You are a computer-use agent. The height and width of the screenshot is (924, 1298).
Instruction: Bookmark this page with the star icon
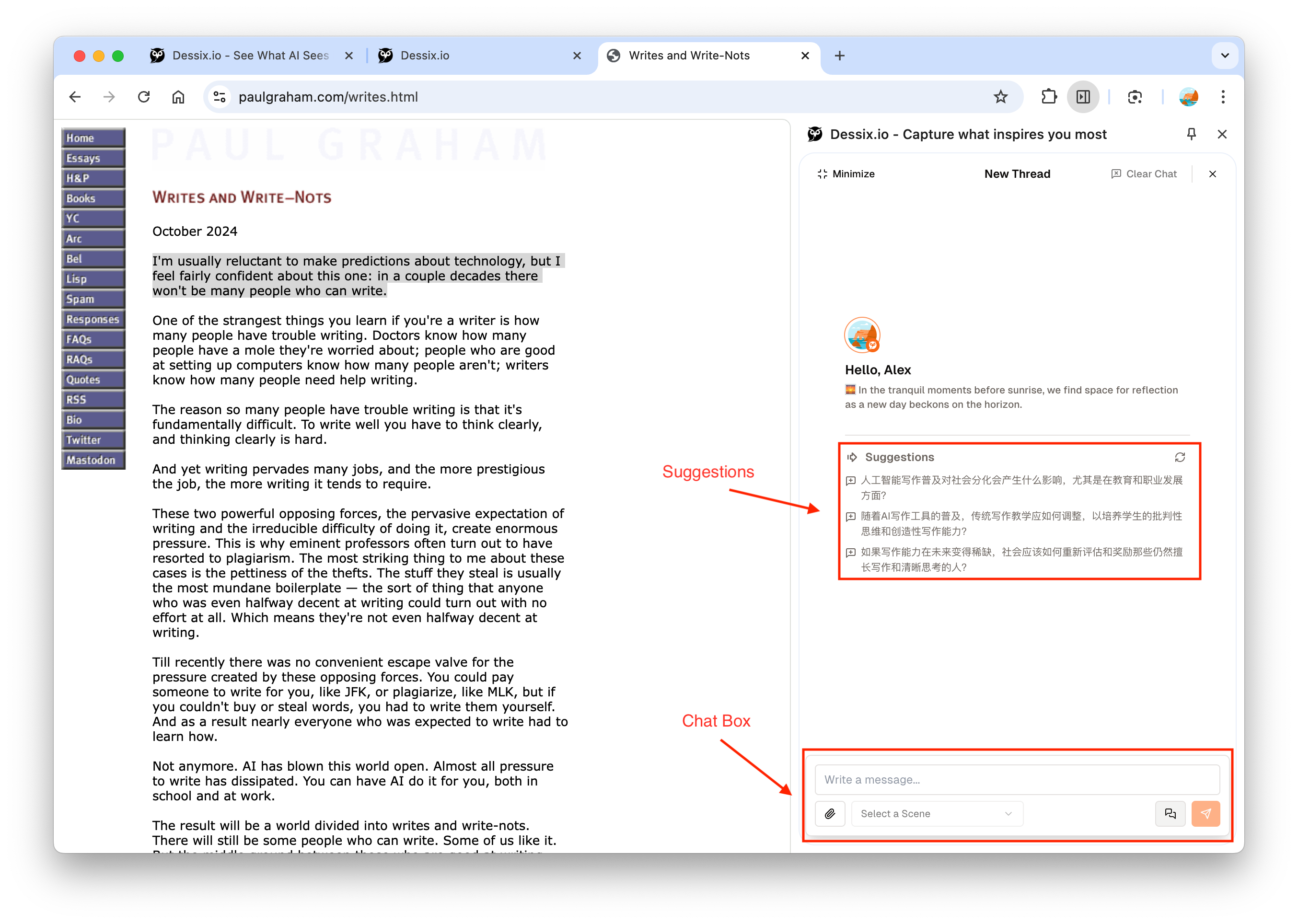[x=1000, y=97]
